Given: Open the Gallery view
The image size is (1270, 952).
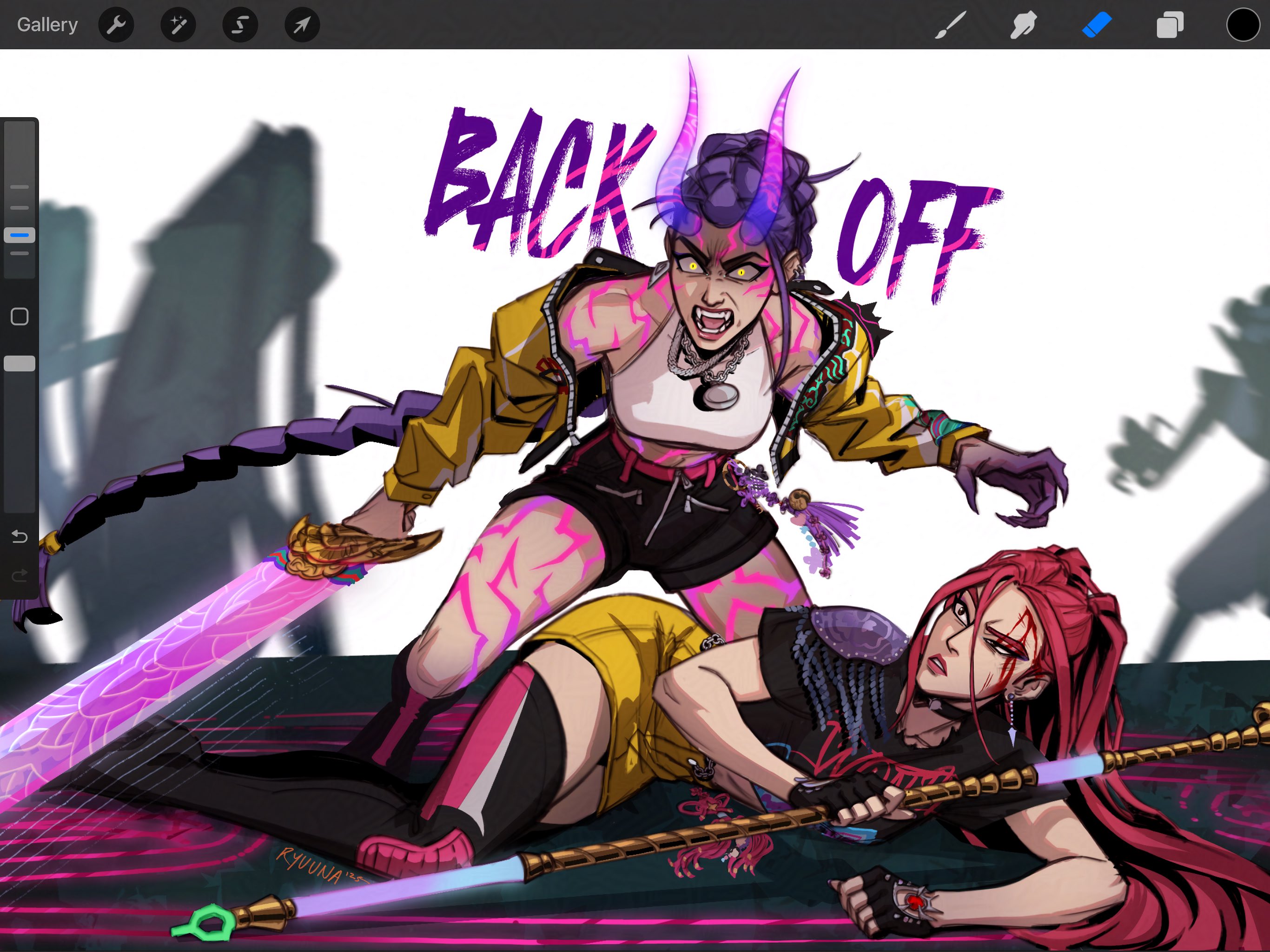Looking at the screenshot, I should coord(47,25).
